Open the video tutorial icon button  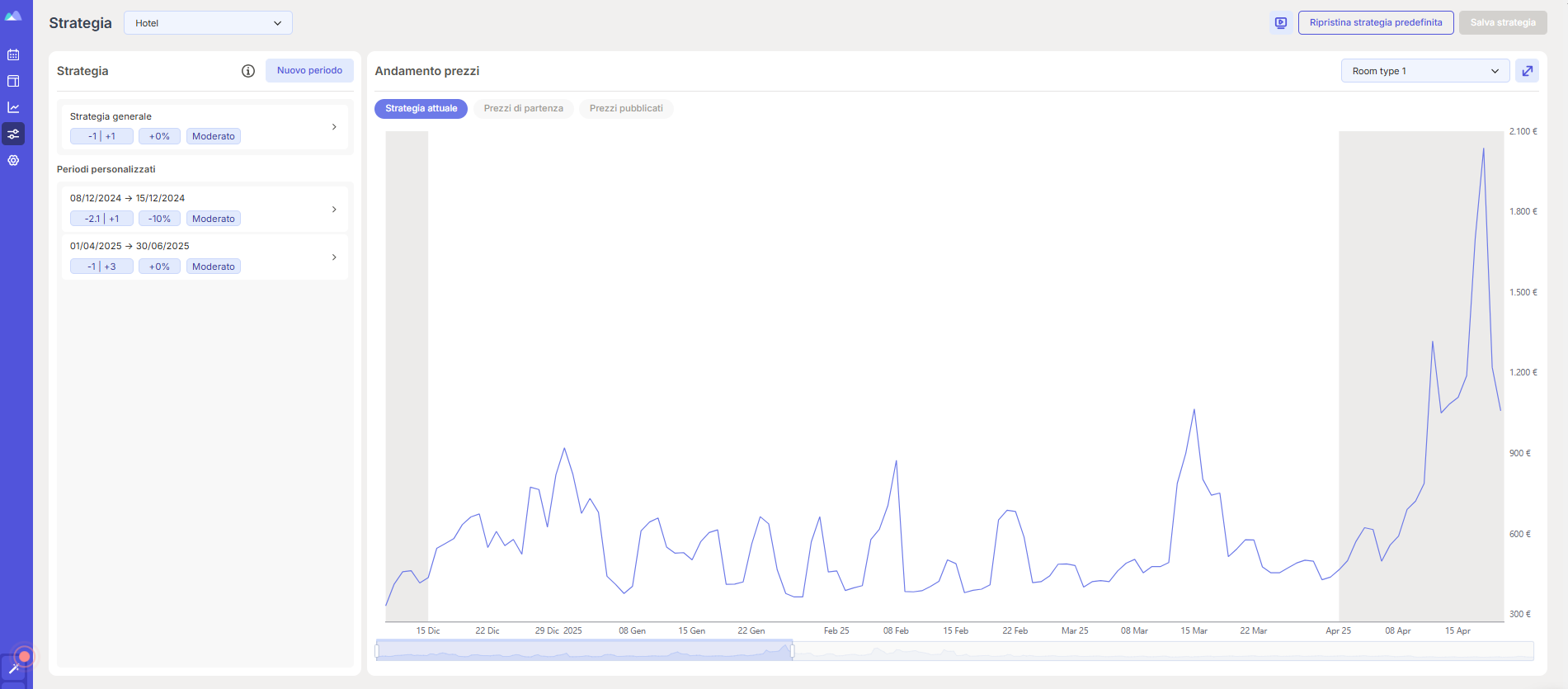[1281, 23]
